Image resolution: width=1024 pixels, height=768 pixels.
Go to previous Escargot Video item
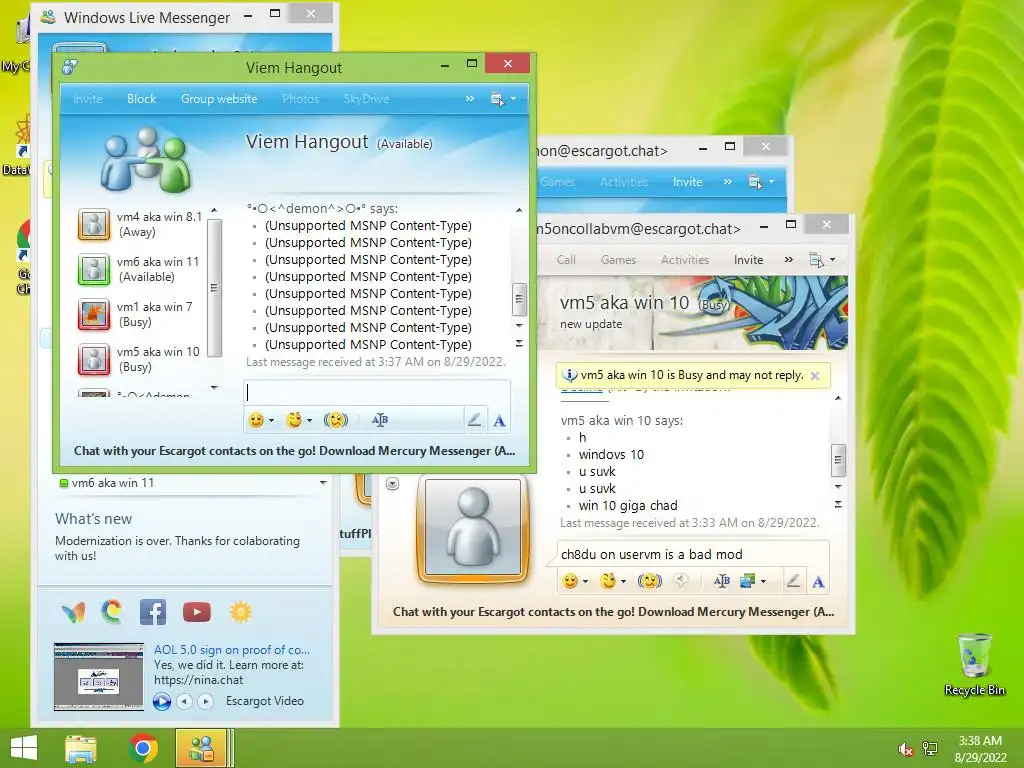click(x=185, y=701)
